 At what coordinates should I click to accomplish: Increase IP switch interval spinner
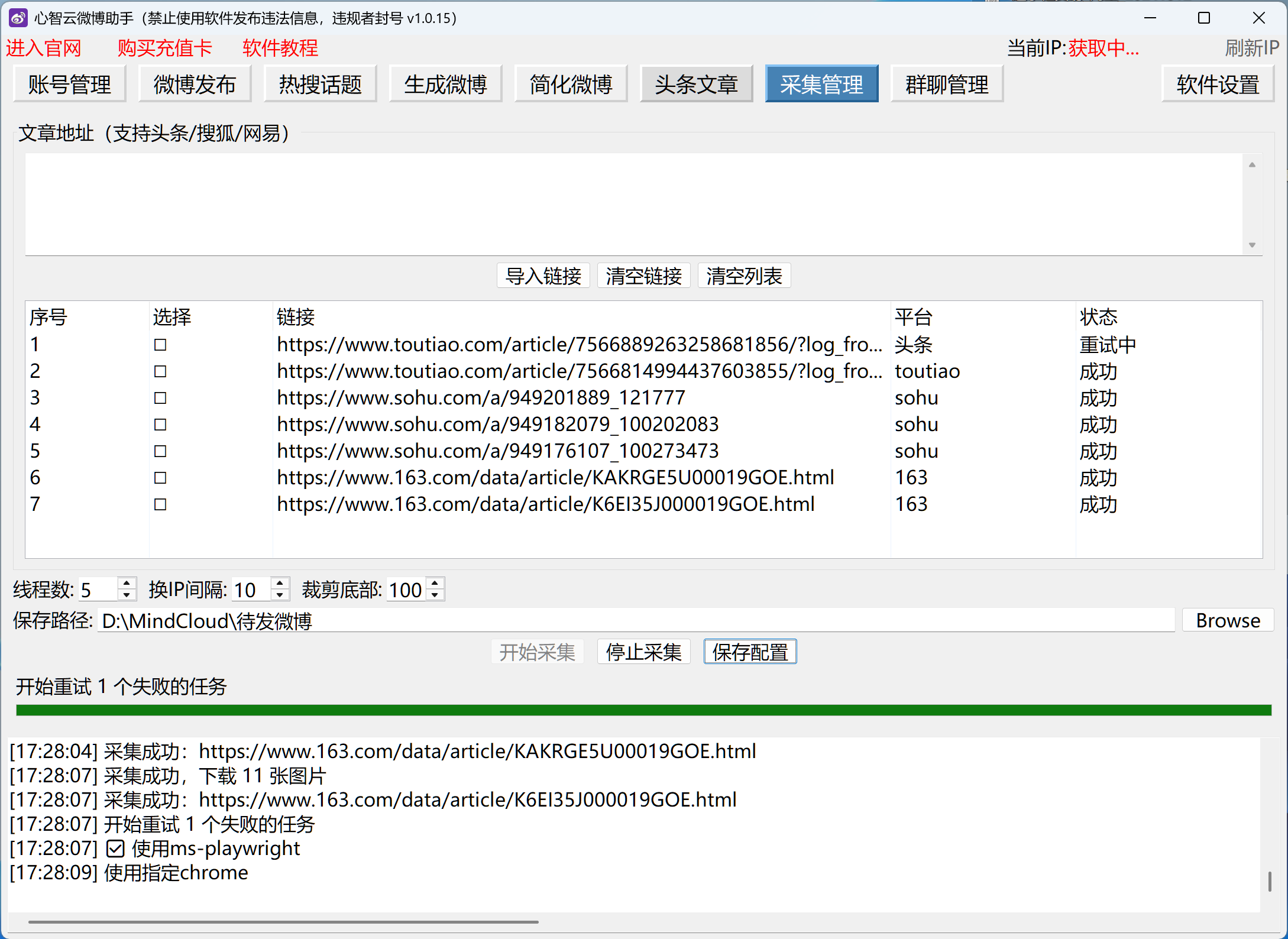[x=280, y=584]
